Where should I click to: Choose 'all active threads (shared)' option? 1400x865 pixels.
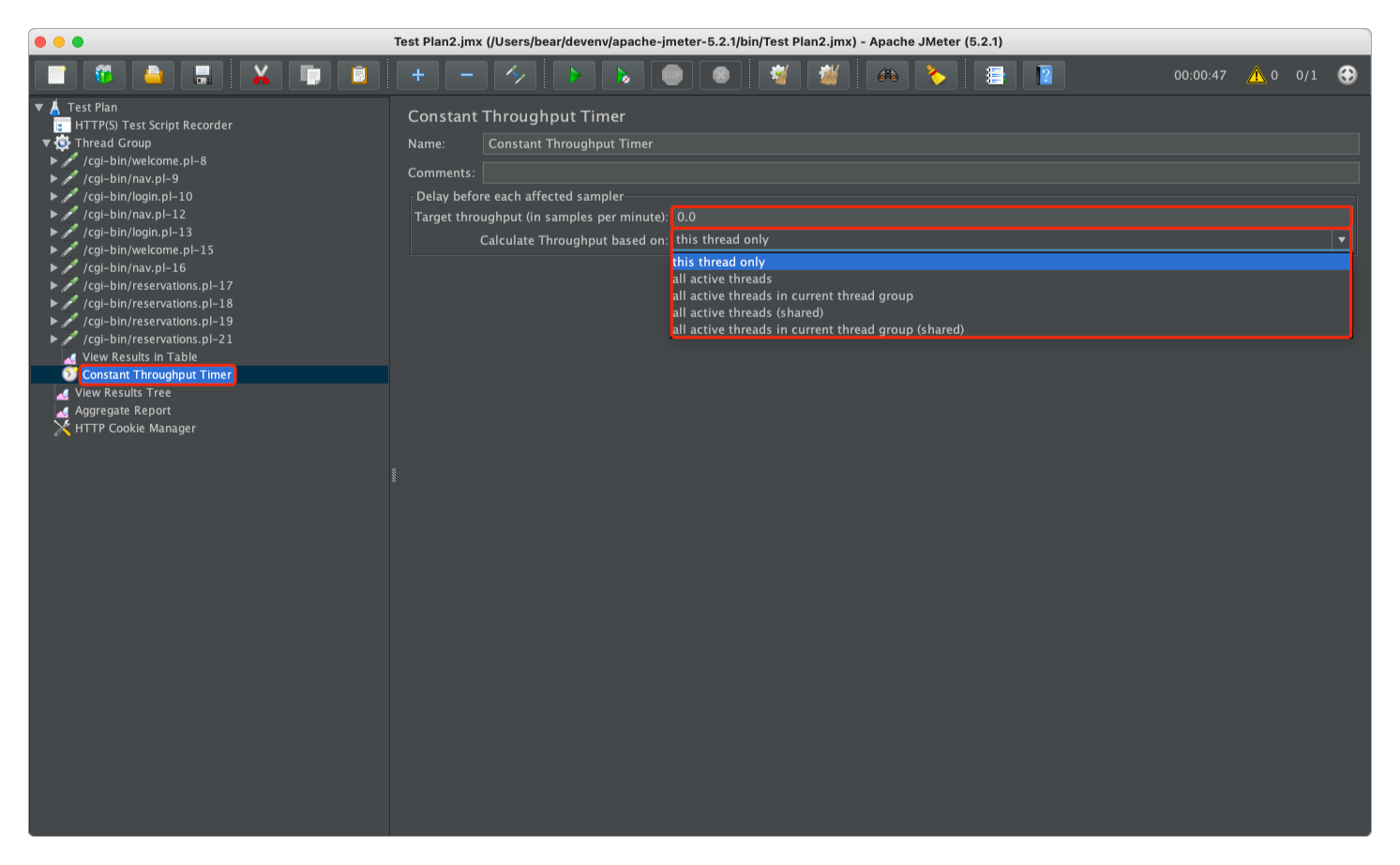click(1011, 312)
